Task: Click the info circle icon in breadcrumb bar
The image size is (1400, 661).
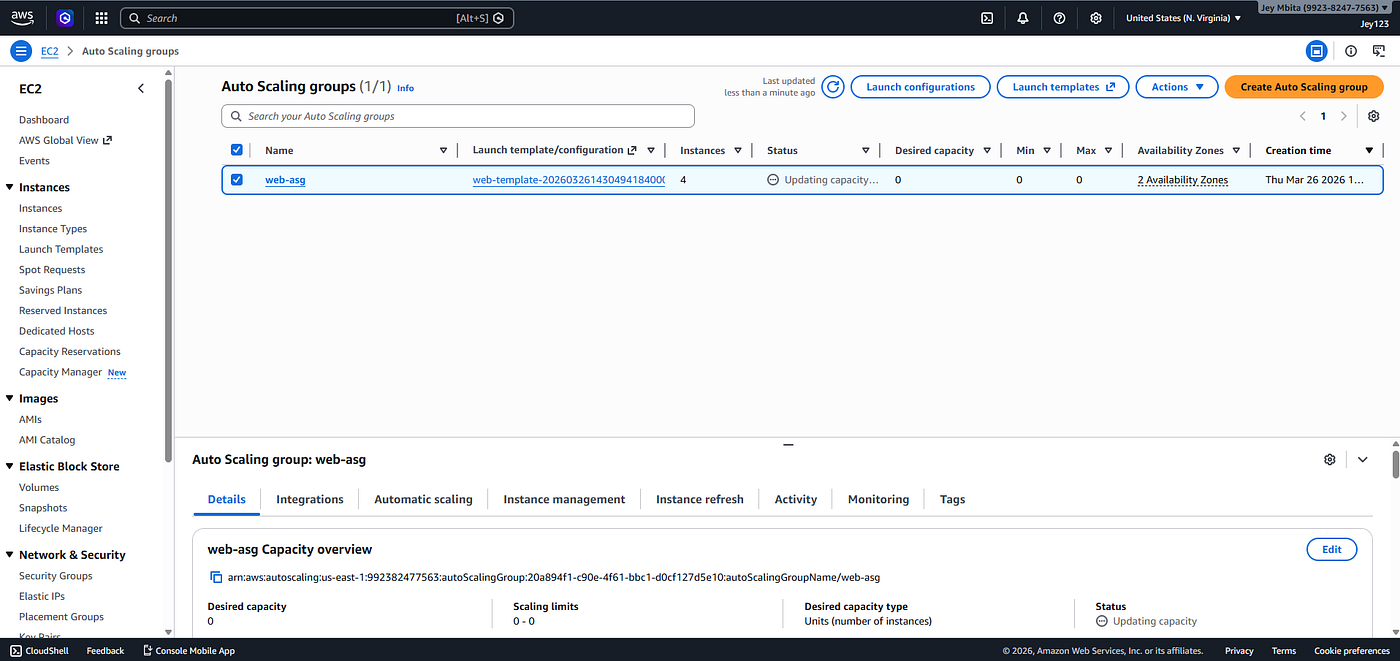Action: (1351, 51)
